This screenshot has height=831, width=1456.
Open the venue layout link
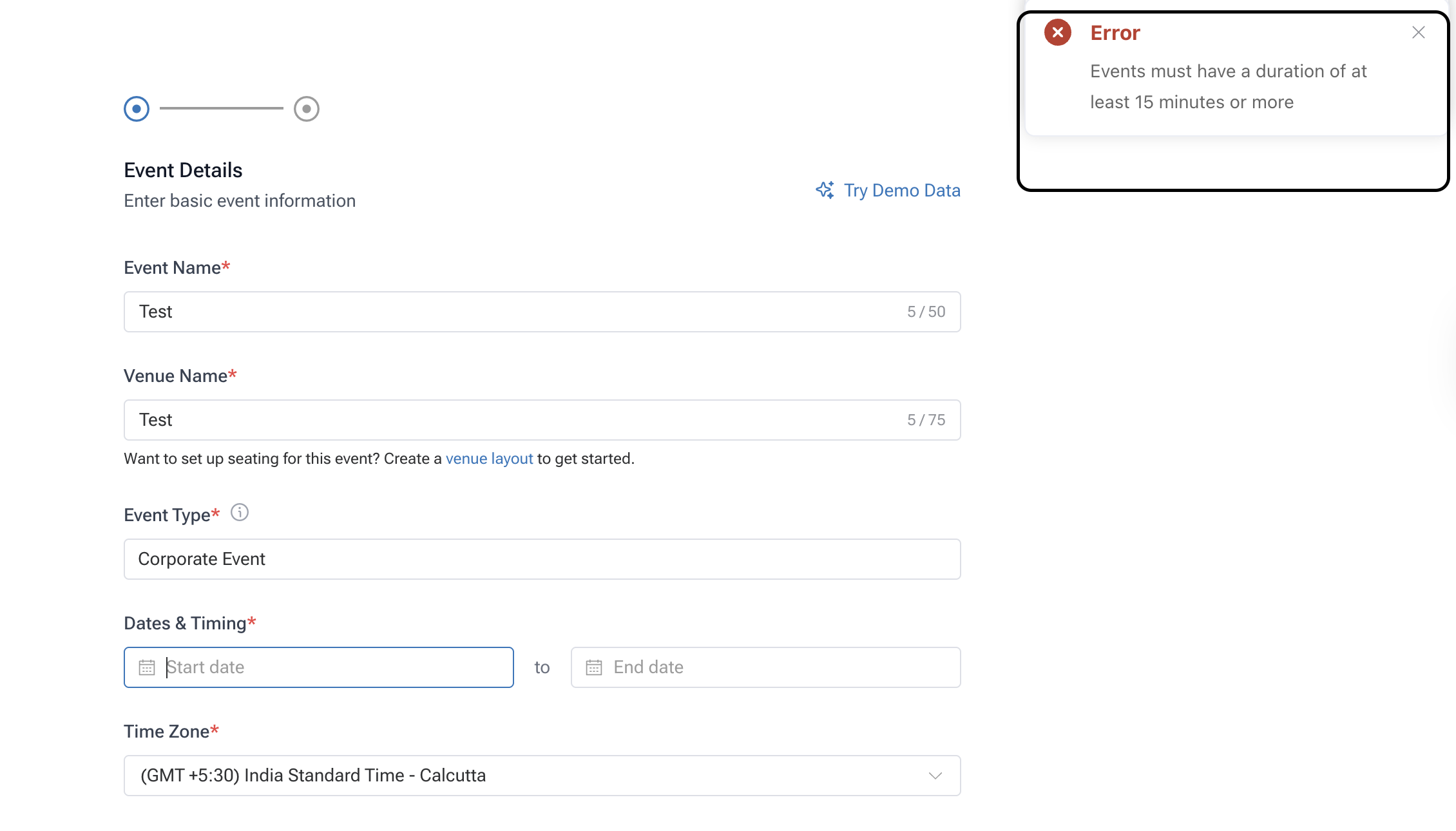[x=490, y=459]
